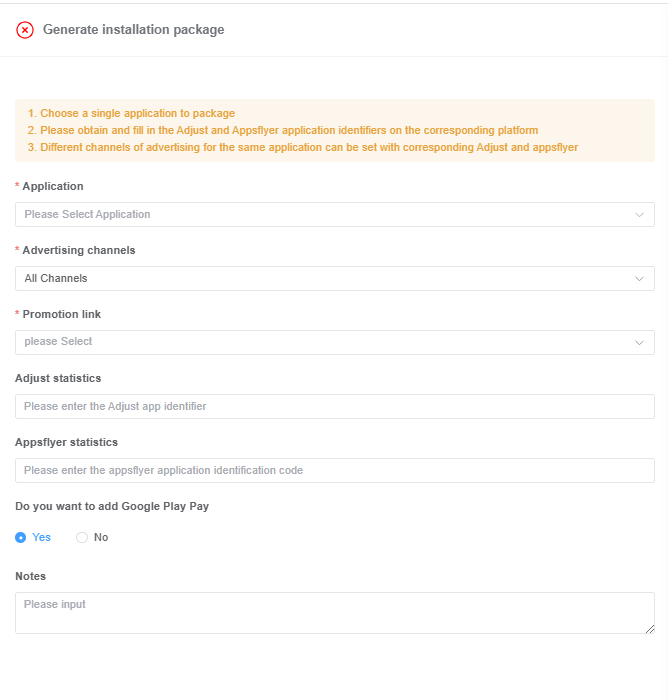Click the Promotion link label
Viewport: 668px width, 700px height.
61,314
